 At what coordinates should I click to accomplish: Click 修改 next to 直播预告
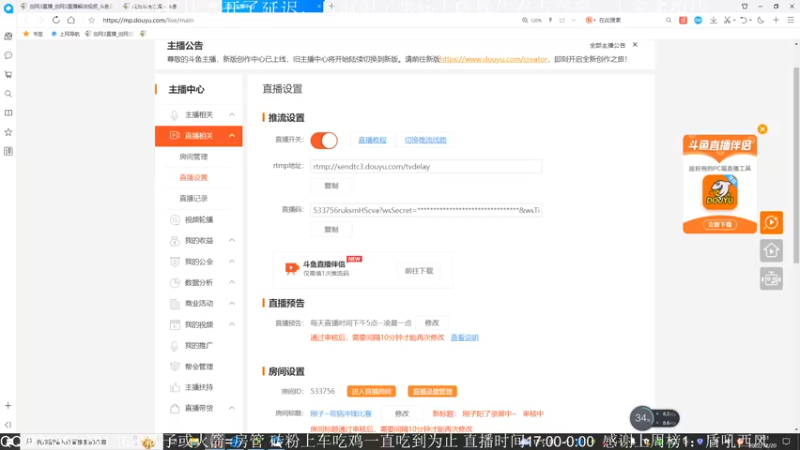pos(432,323)
